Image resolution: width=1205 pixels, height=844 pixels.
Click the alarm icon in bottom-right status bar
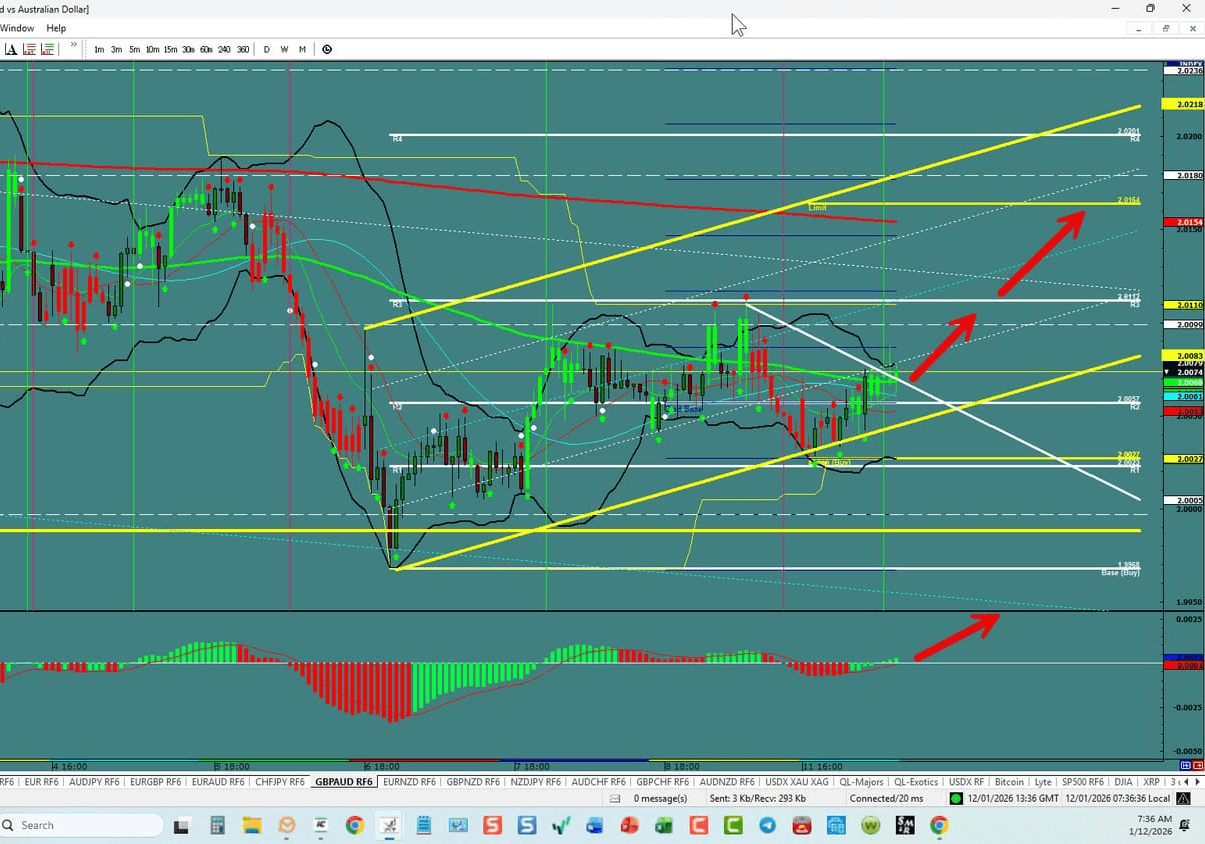coord(1184,798)
